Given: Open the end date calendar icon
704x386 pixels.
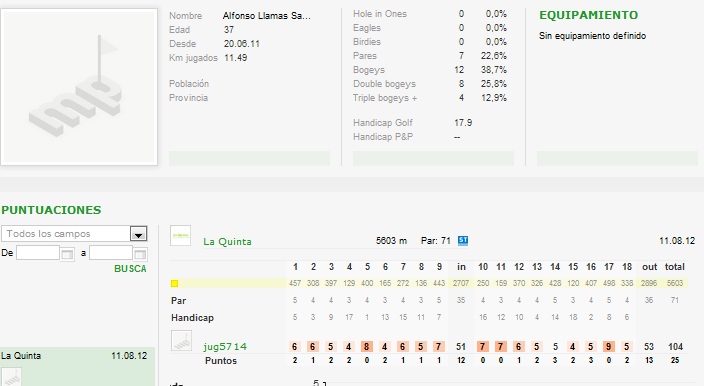Looking at the screenshot, I should (x=140, y=254).
